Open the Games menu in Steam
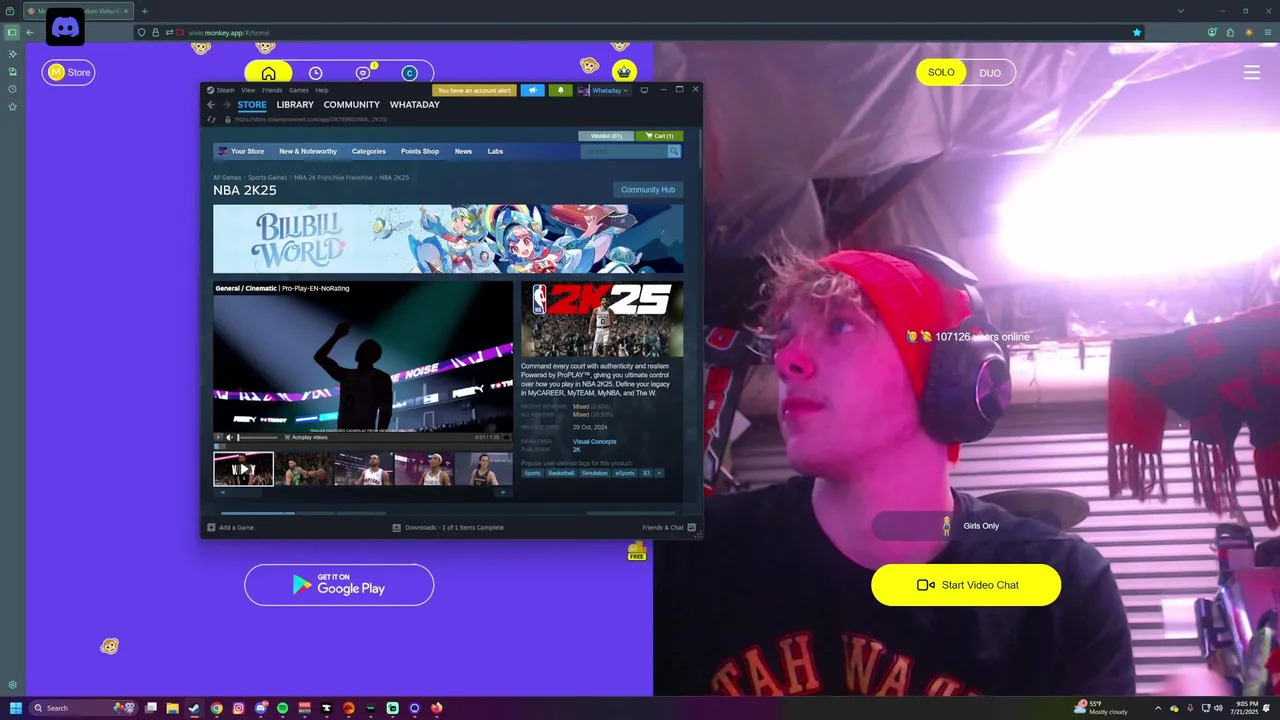This screenshot has width=1280, height=720. [299, 90]
